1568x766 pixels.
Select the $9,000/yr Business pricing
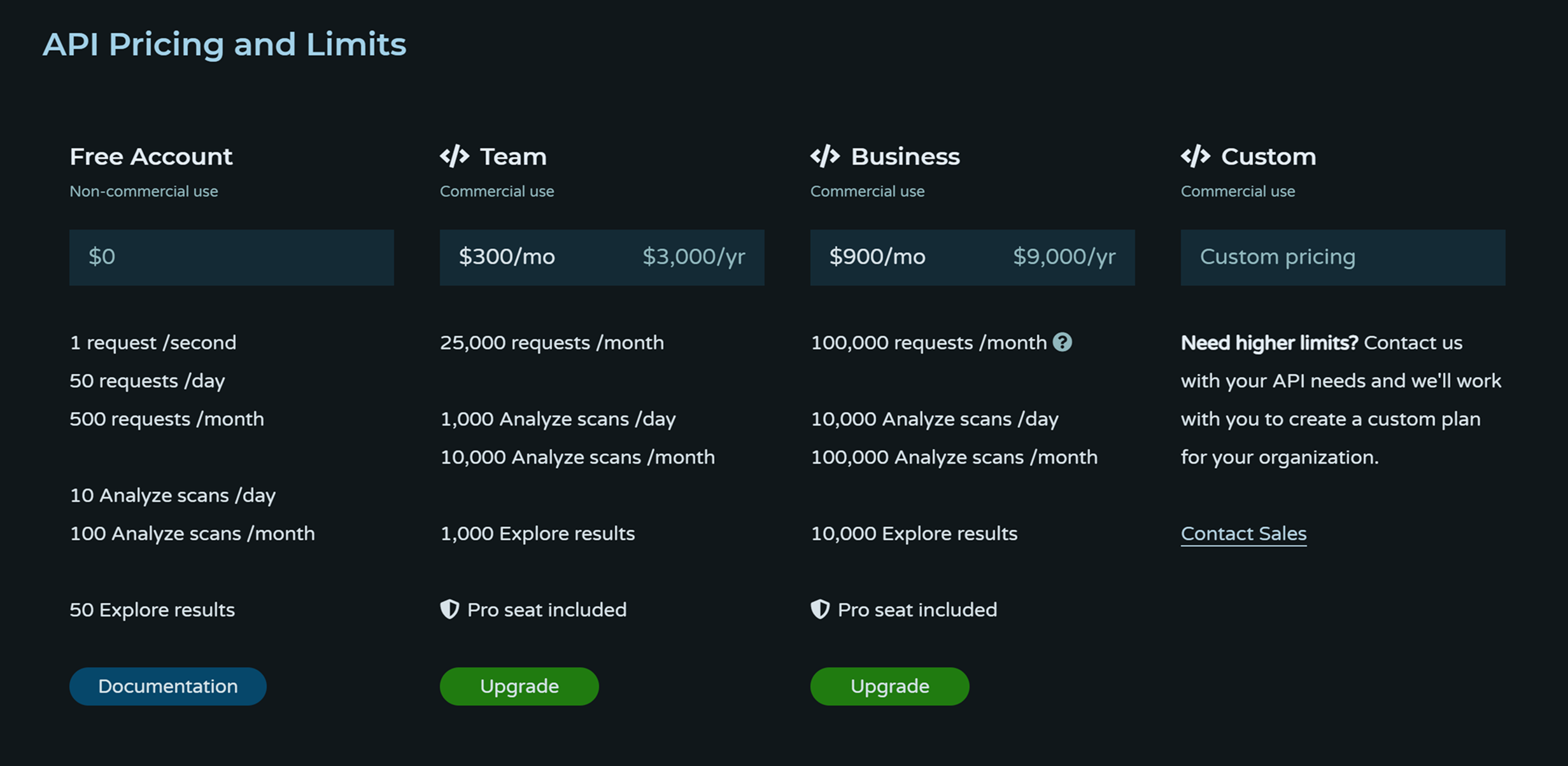point(1064,257)
